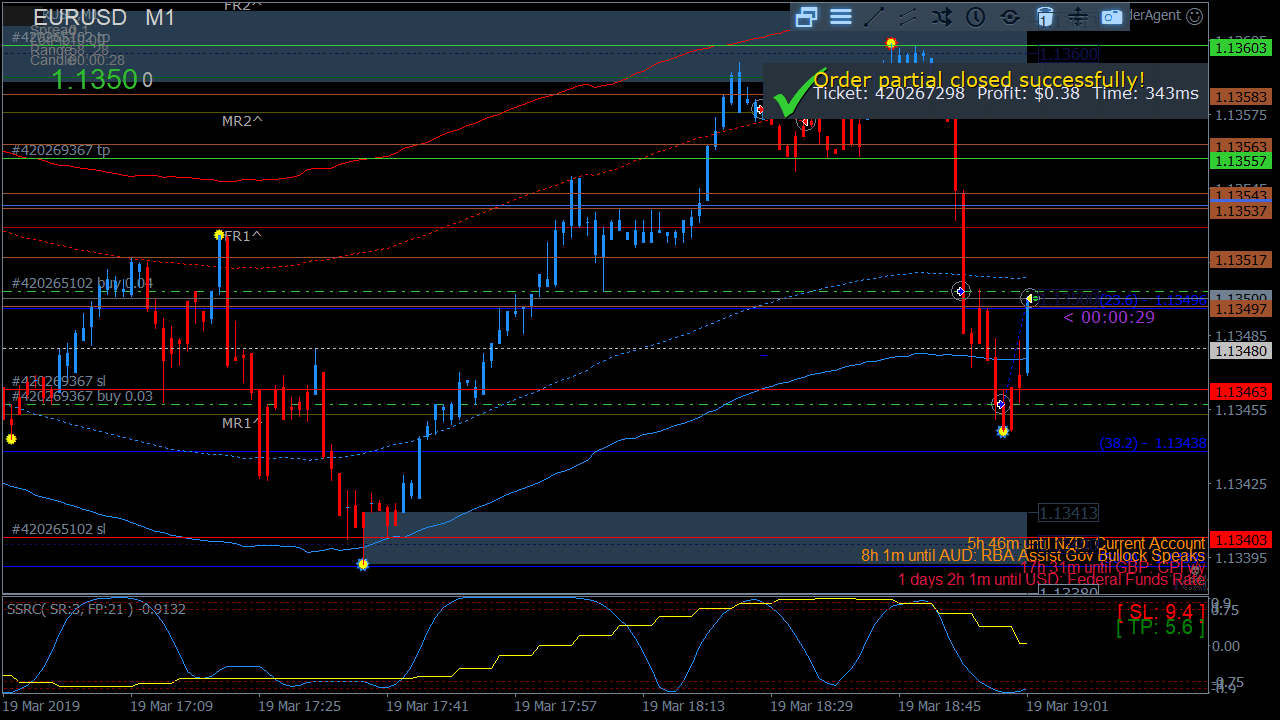Click the 1.13583 price tag on the axis
Viewport: 1280px width, 720px height.
[x=1240, y=96]
